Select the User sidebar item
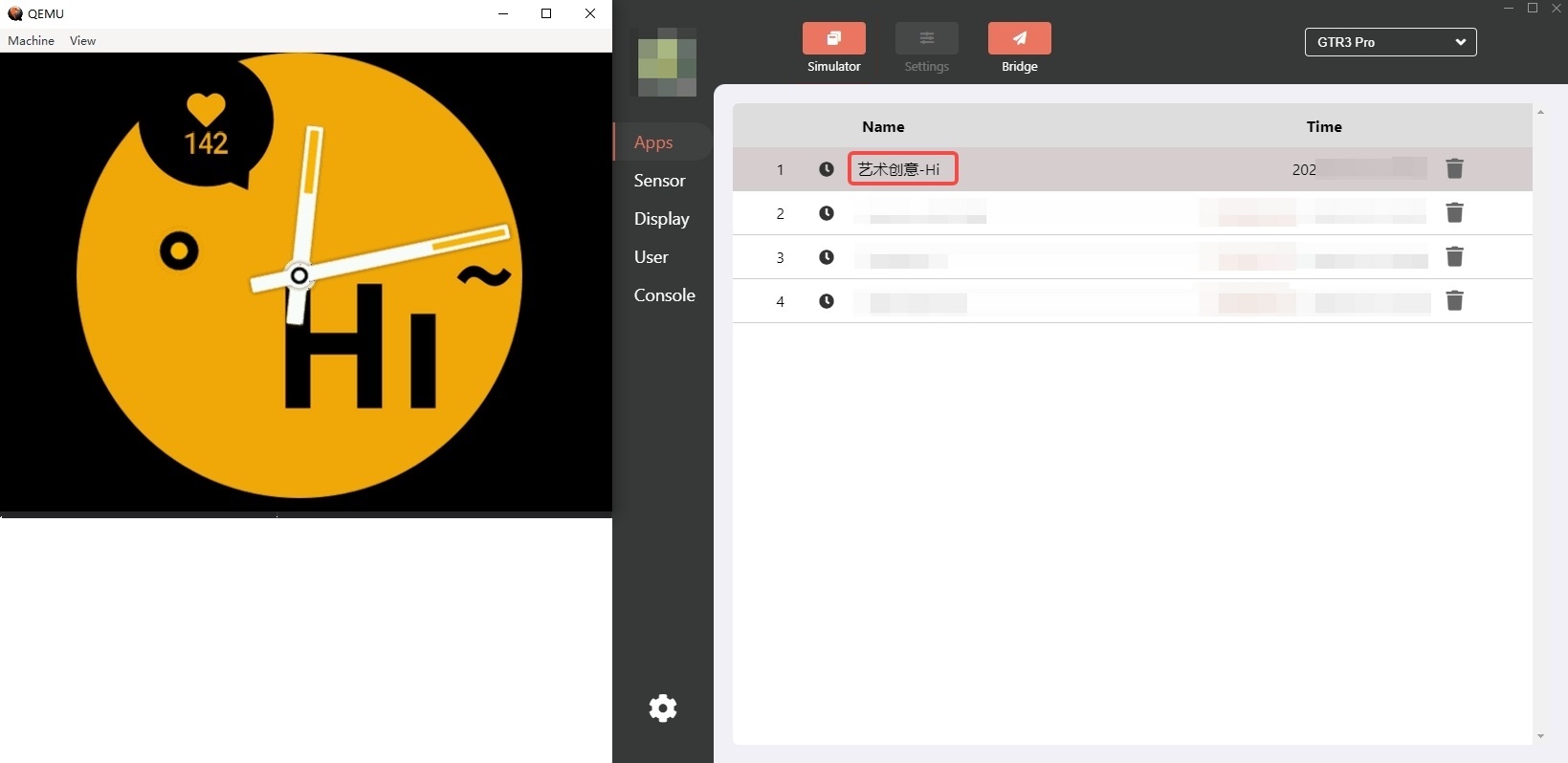This screenshot has height=763, width=1568. 651,257
